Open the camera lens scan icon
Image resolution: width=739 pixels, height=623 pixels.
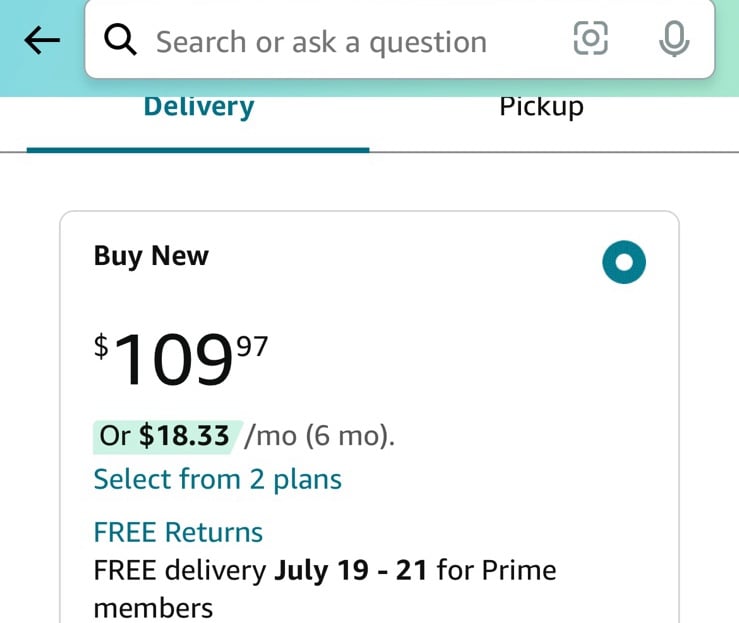pyautogui.click(x=591, y=38)
